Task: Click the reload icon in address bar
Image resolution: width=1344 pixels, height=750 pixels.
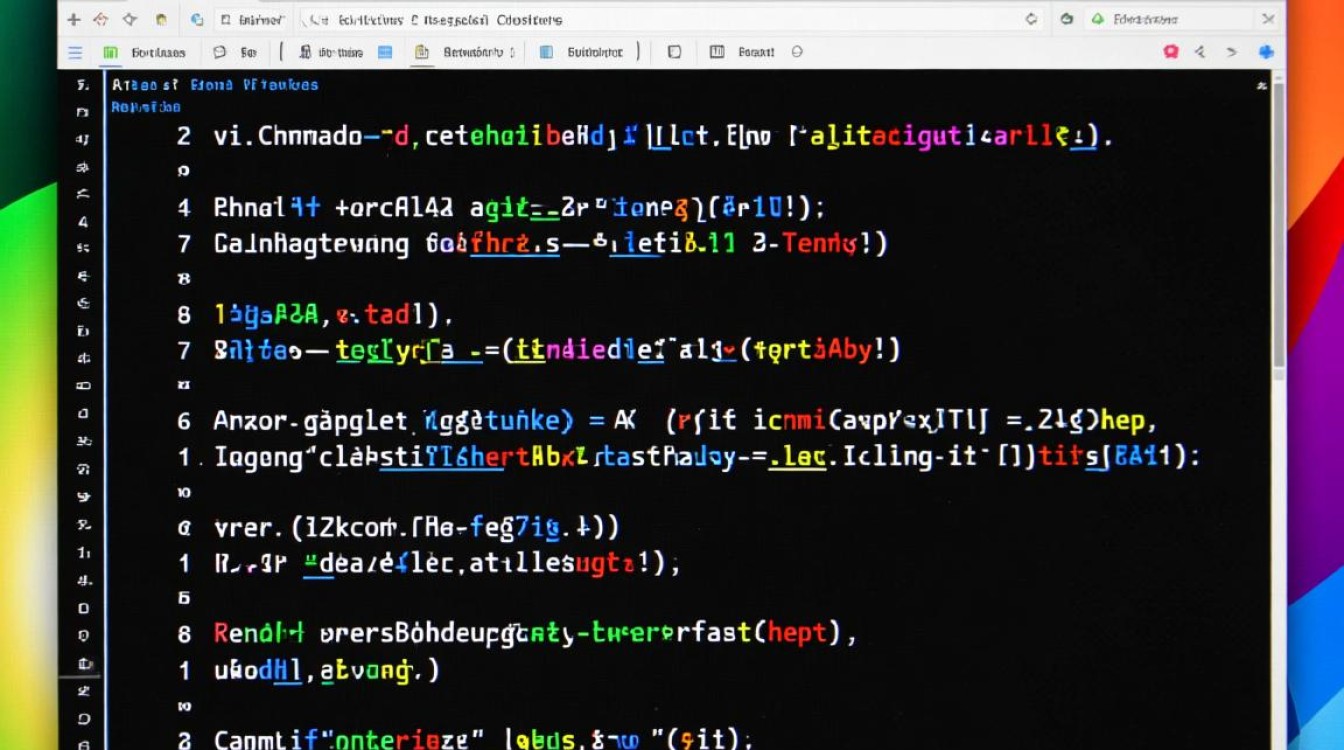Action: point(1032,19)
